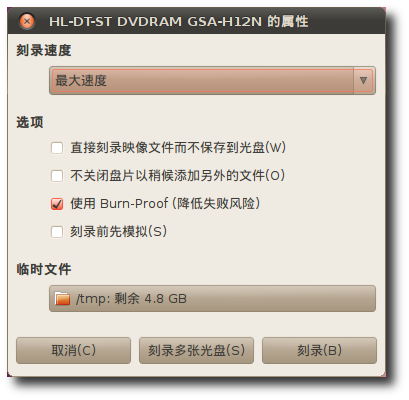Click the 选项 section heading
This screenshot has width=409, height=400.
(30, 122)
